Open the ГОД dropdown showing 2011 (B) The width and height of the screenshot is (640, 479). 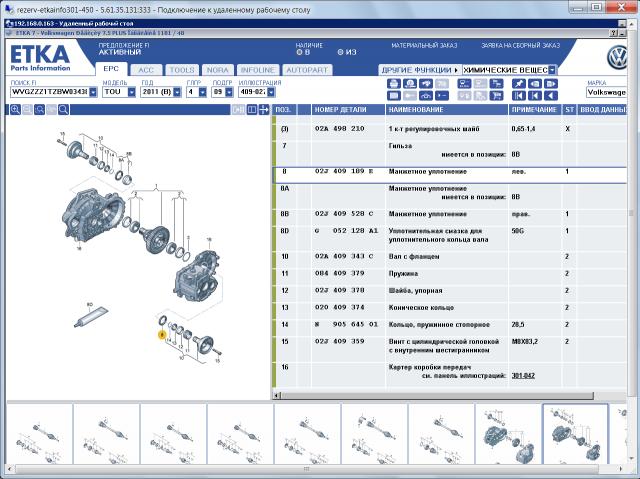[x=177, y=92]
